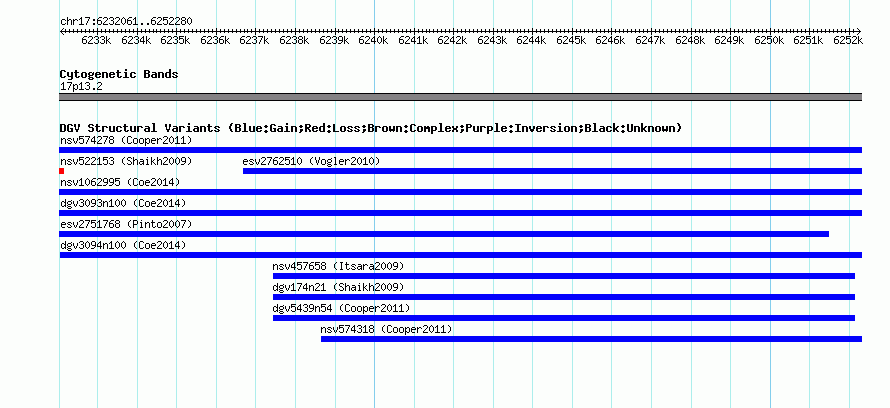Screen dimensions: 890x408
Task: Click the nsv522153 (Shaikh2009) label
Action: 126,161
